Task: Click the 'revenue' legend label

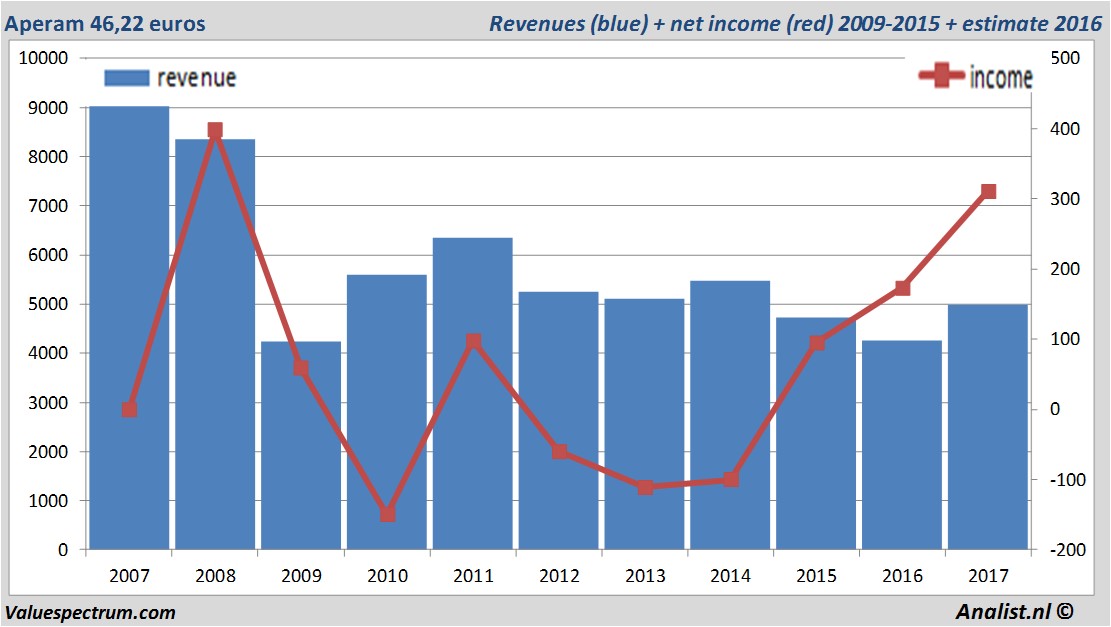Action: point(196,78)
